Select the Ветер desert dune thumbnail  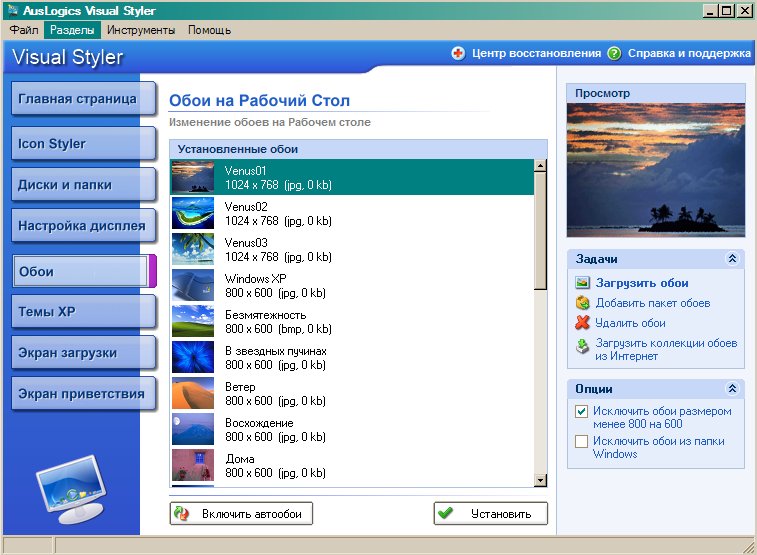click(x=193, y=393)
